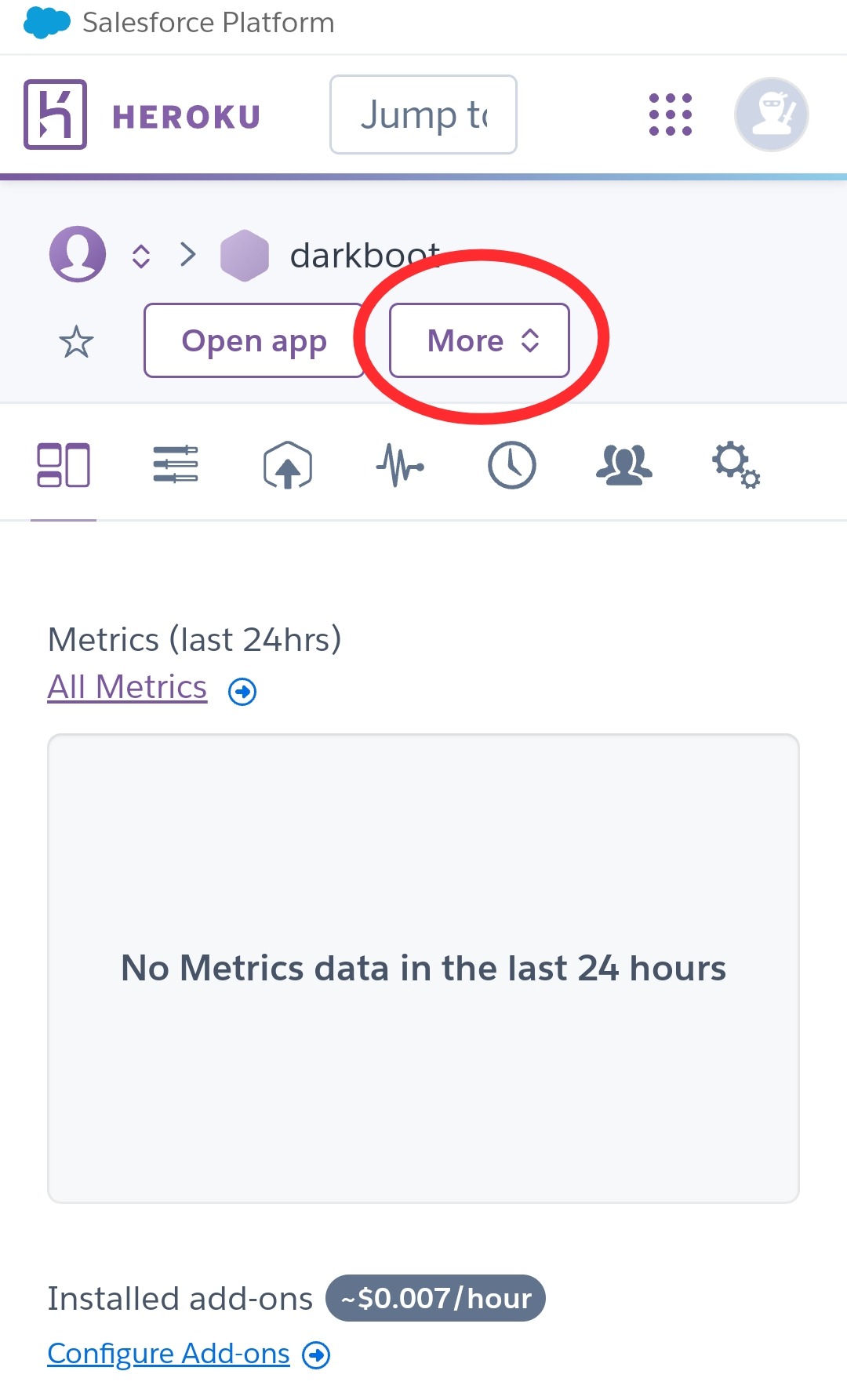The image size is (847, 1400).
Task: Click the ~$0.007/hour cost badge
Action: click(436, 1298)
